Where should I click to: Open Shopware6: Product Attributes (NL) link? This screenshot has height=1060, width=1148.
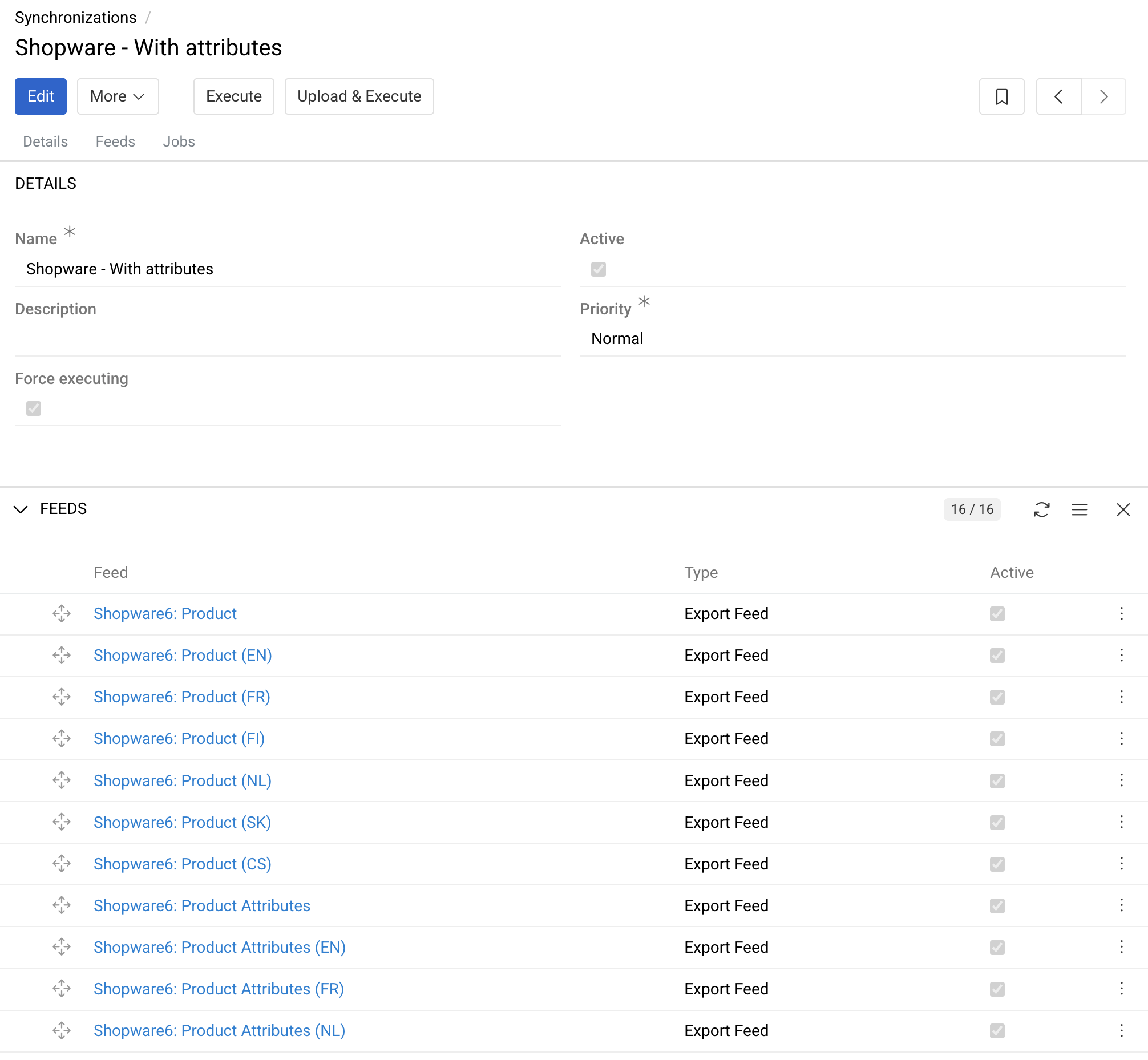(219, 1031)
